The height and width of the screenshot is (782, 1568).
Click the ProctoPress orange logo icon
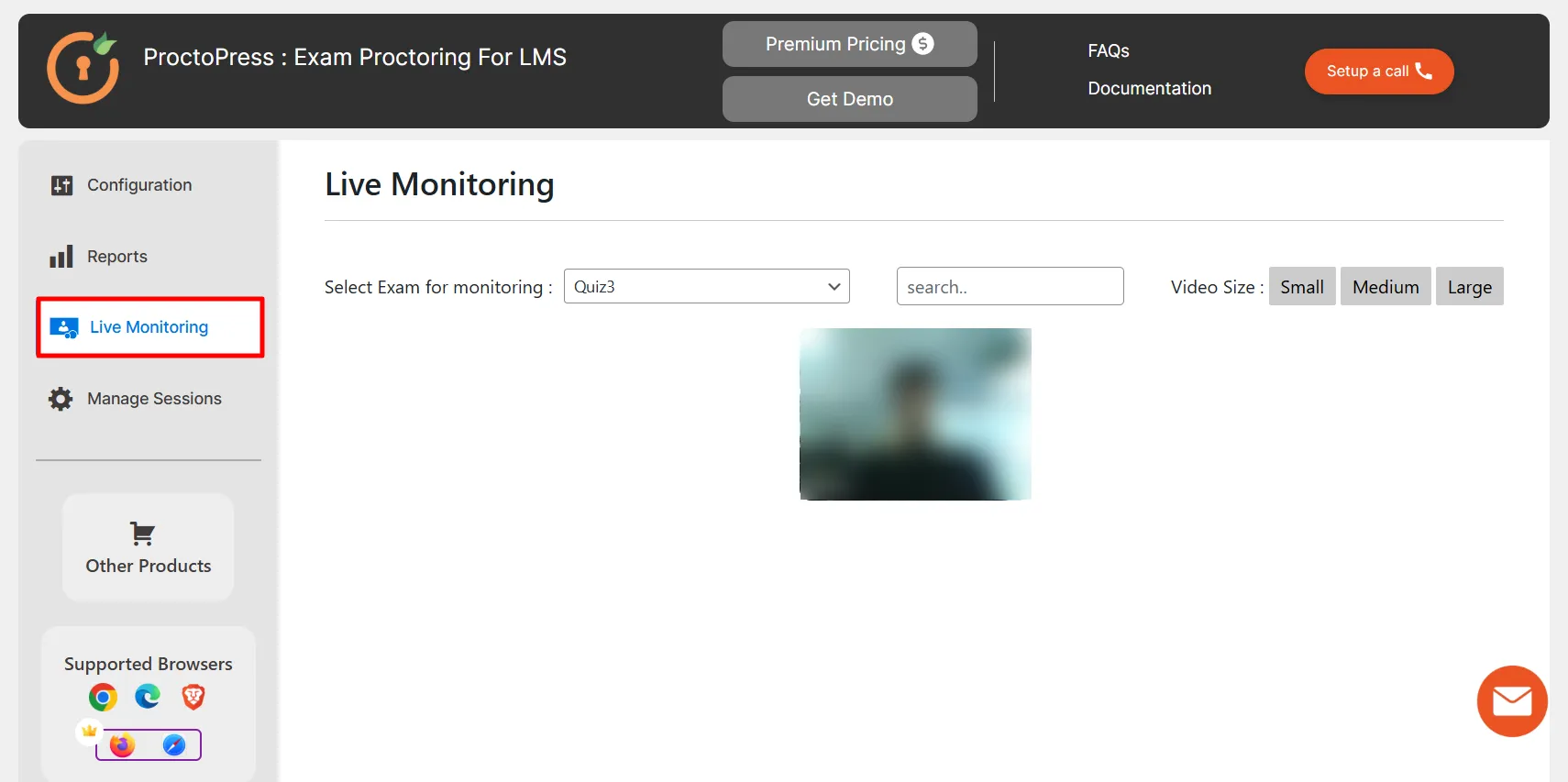pyautogui.click(x=83, y=68)
